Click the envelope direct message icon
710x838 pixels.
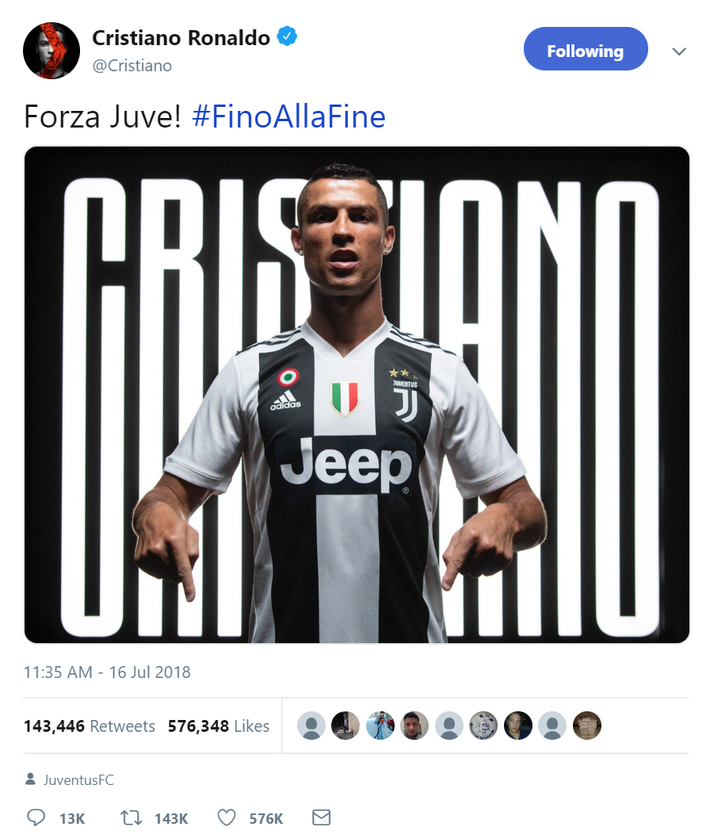(x=321, y=818)
